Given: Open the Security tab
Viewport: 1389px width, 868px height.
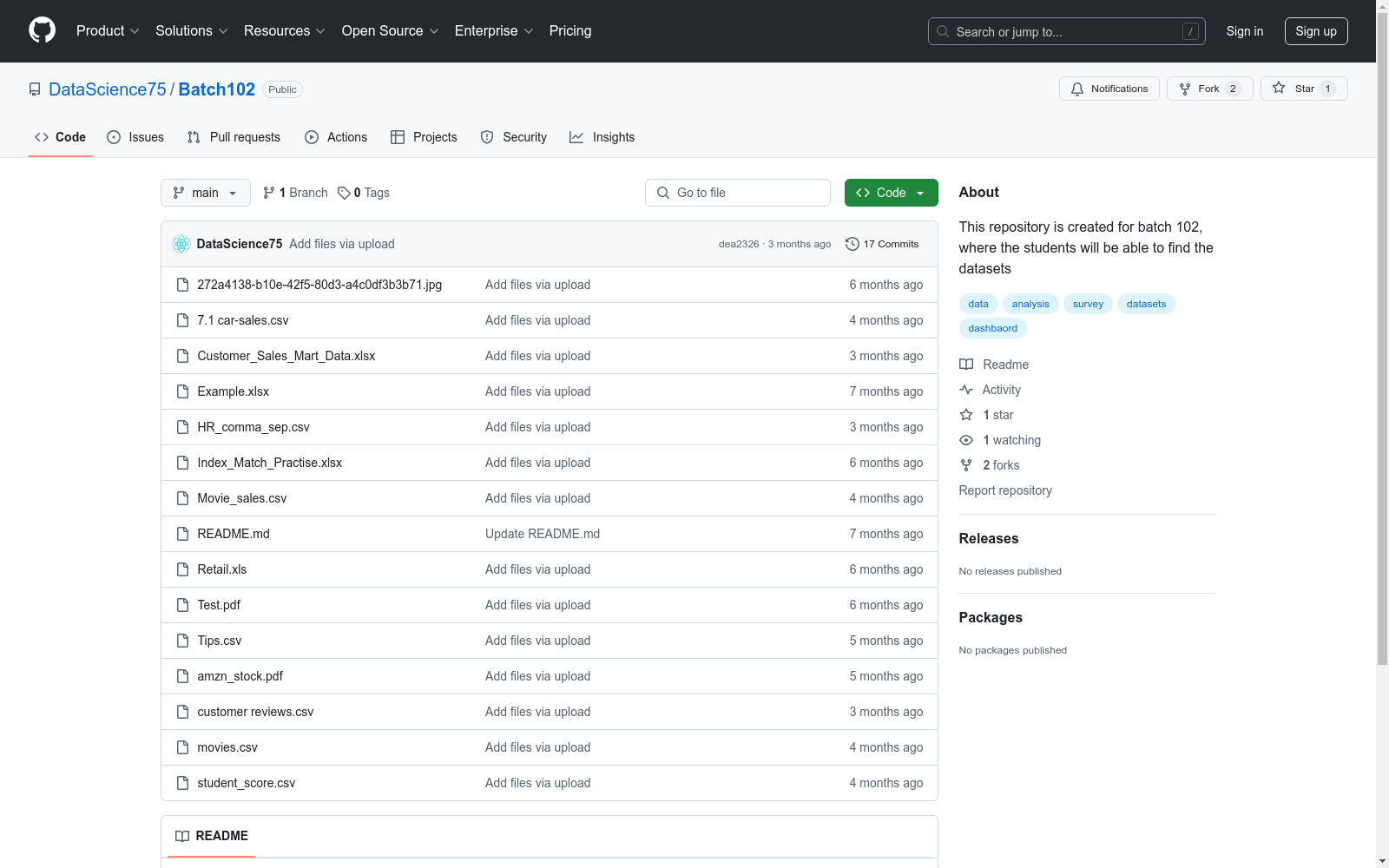Looking at the screenshot, I should [x=514, y=137].
